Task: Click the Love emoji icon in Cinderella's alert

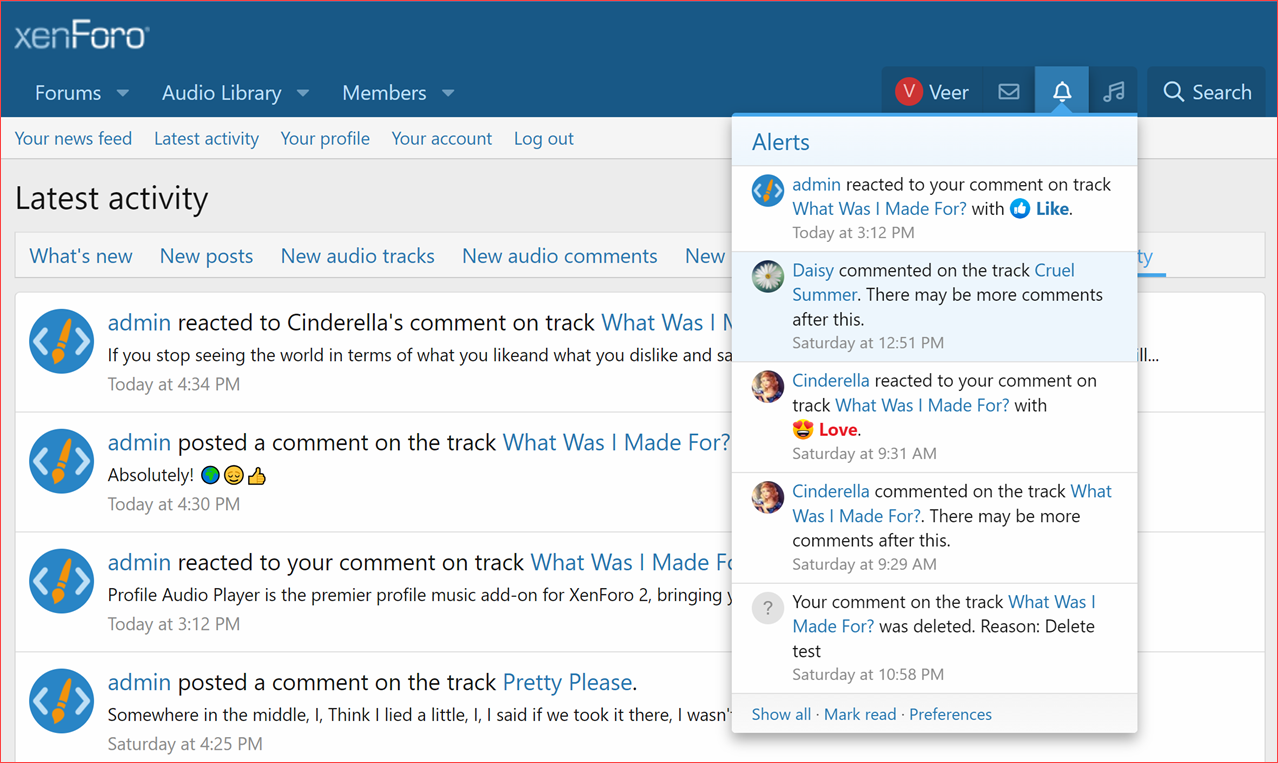Action: (801, 429)
